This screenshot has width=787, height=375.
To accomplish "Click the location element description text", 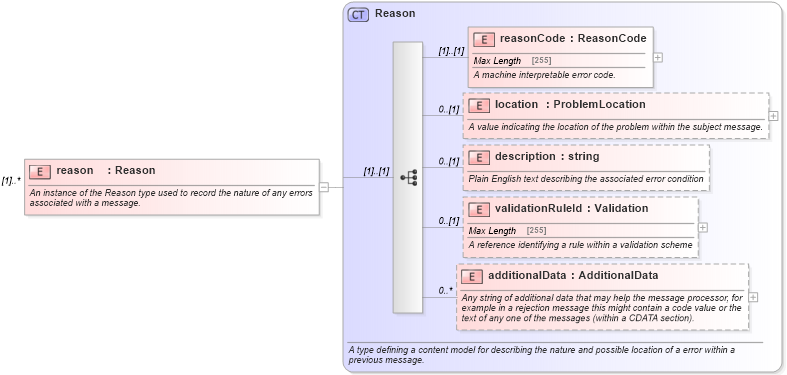I will pos(616,127).
